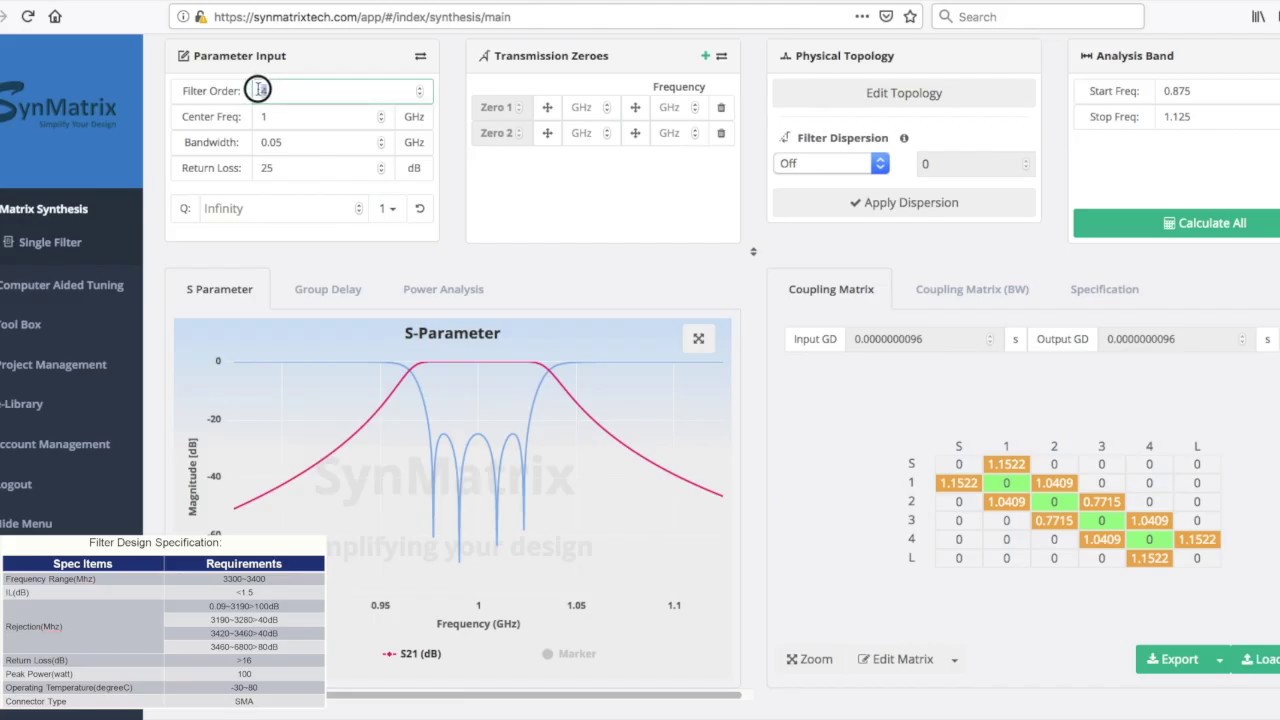Click the horizontal scrollbar below the chart
1280x720 pixels.
[x=533, y=695]
